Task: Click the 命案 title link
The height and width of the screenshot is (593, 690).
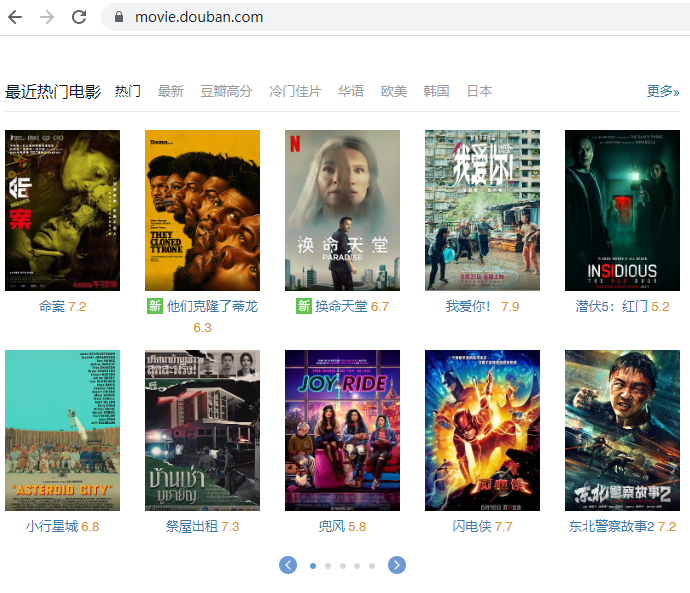Action: [51, 306]
